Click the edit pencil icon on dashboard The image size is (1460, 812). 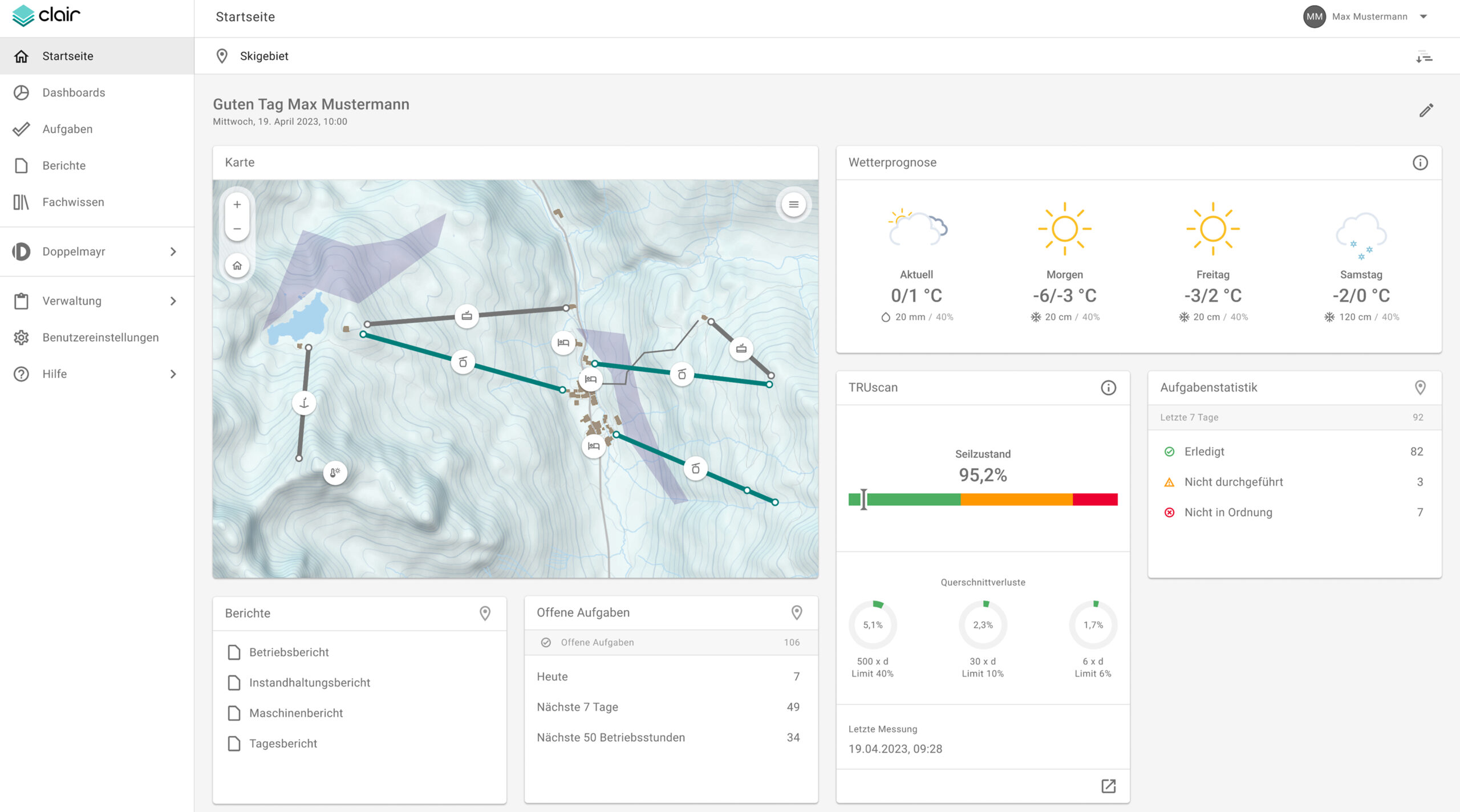1426,111
